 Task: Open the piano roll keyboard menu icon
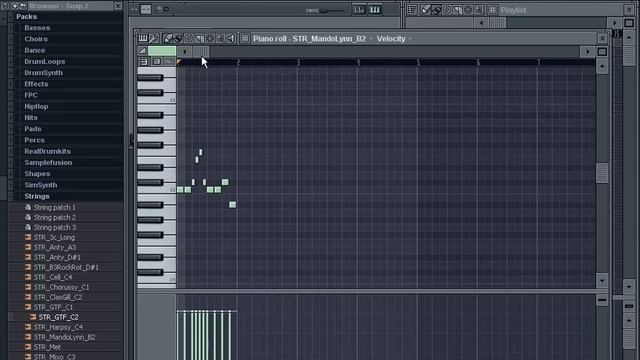(142, 38)
